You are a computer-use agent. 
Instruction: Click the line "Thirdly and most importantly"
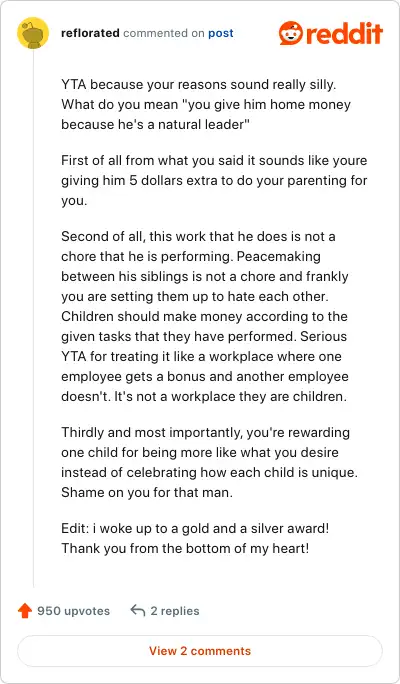click(x=205, y=433)
